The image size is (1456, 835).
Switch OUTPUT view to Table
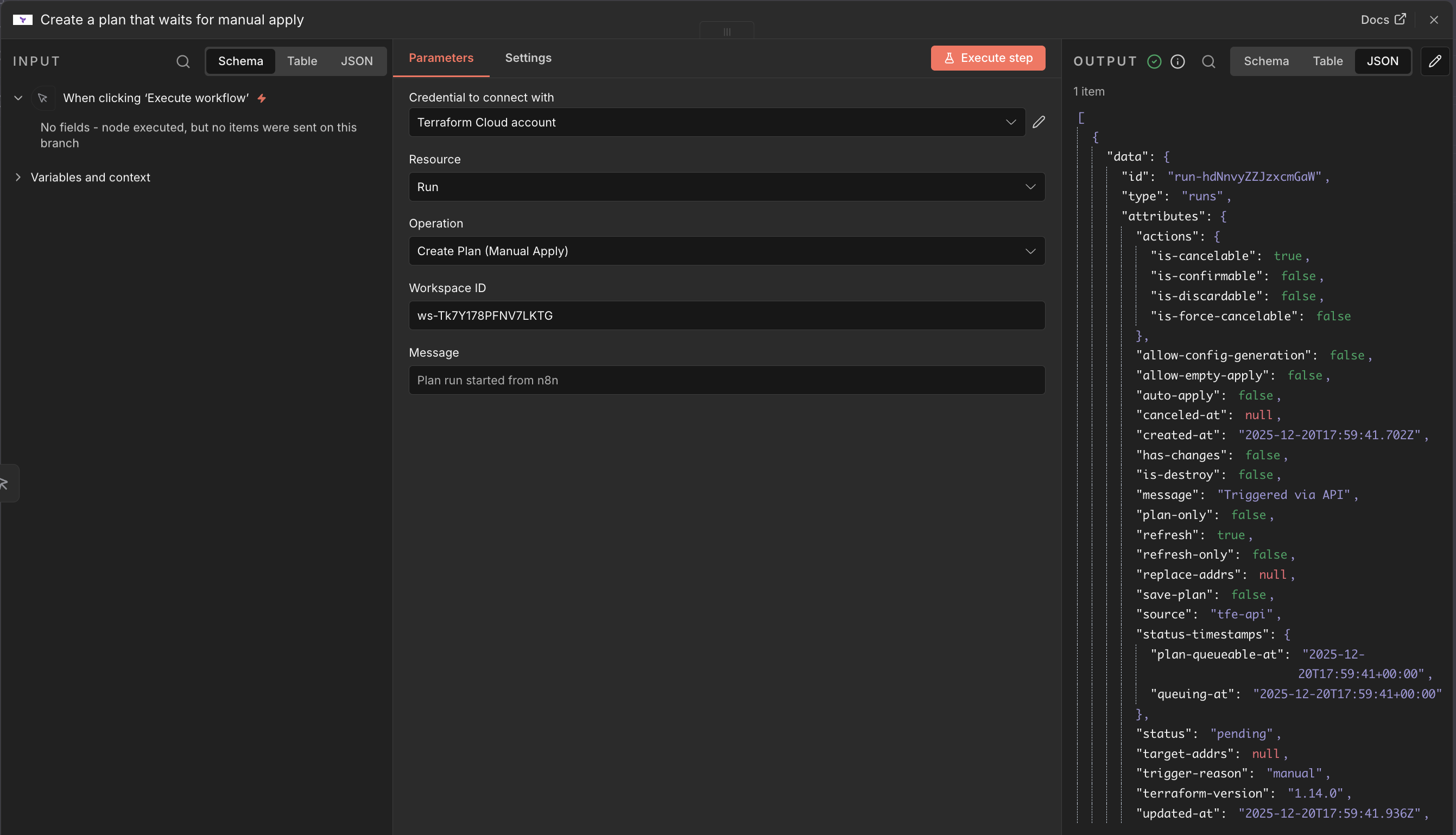1327,61
